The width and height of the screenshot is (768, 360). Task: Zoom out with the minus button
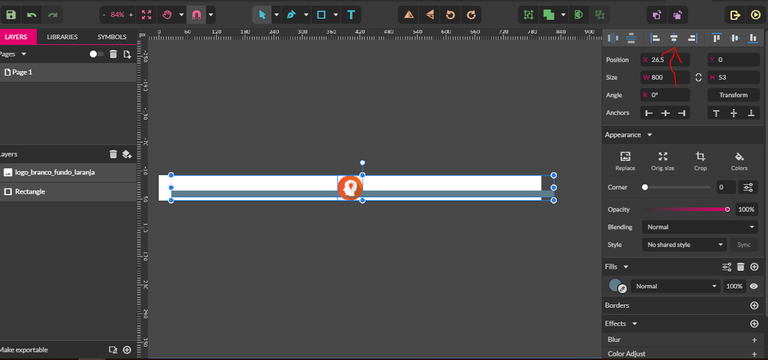pos(104,15)
